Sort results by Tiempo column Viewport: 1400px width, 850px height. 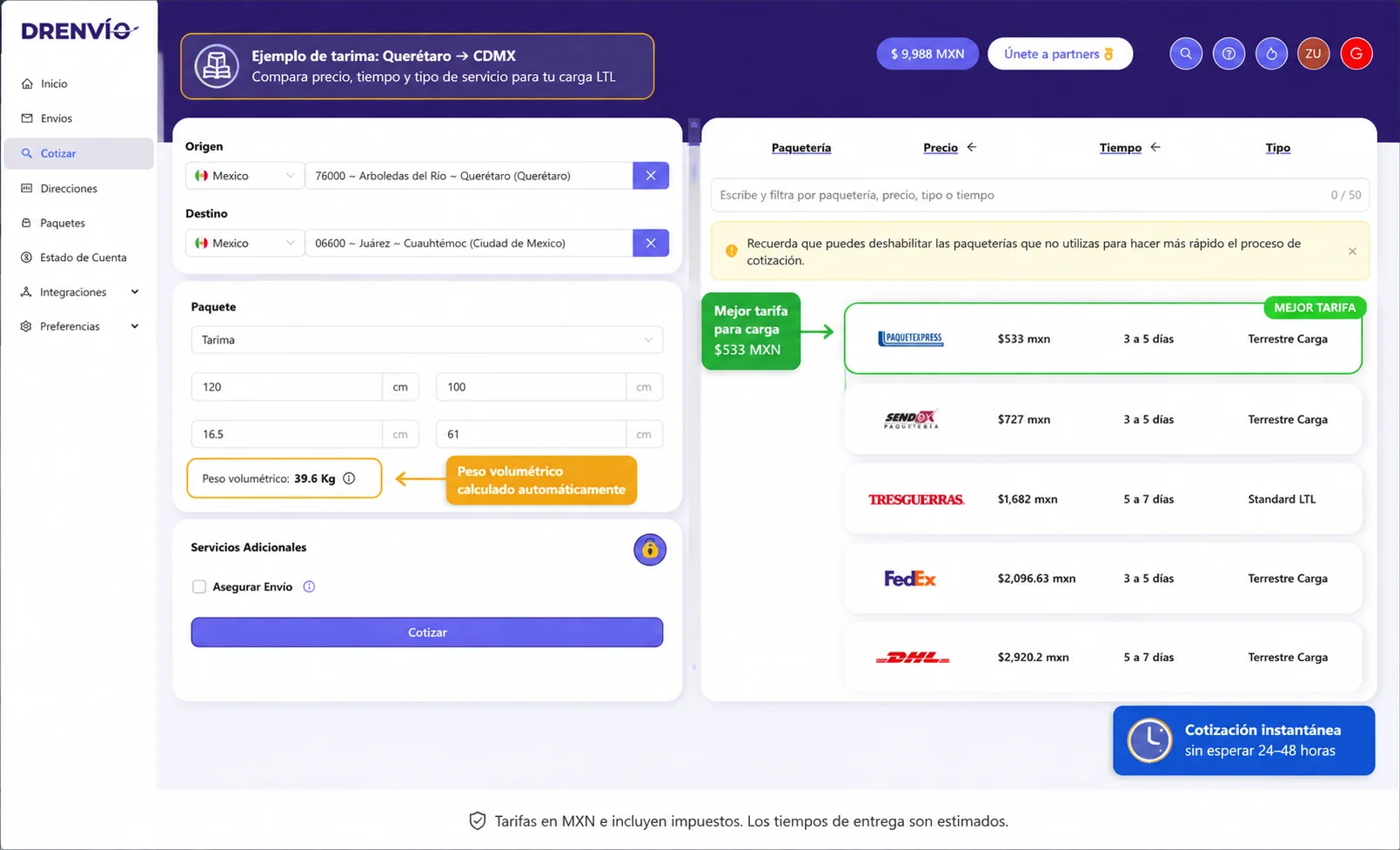tap(1121, 148)
